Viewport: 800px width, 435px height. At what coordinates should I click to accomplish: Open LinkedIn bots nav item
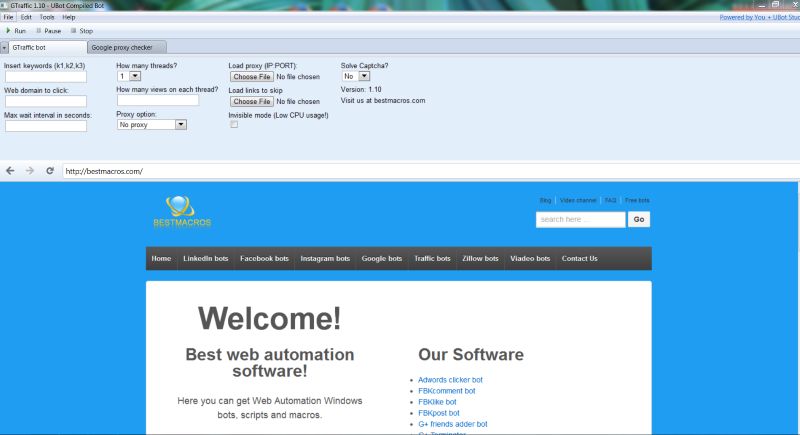(x=206, y=259)
